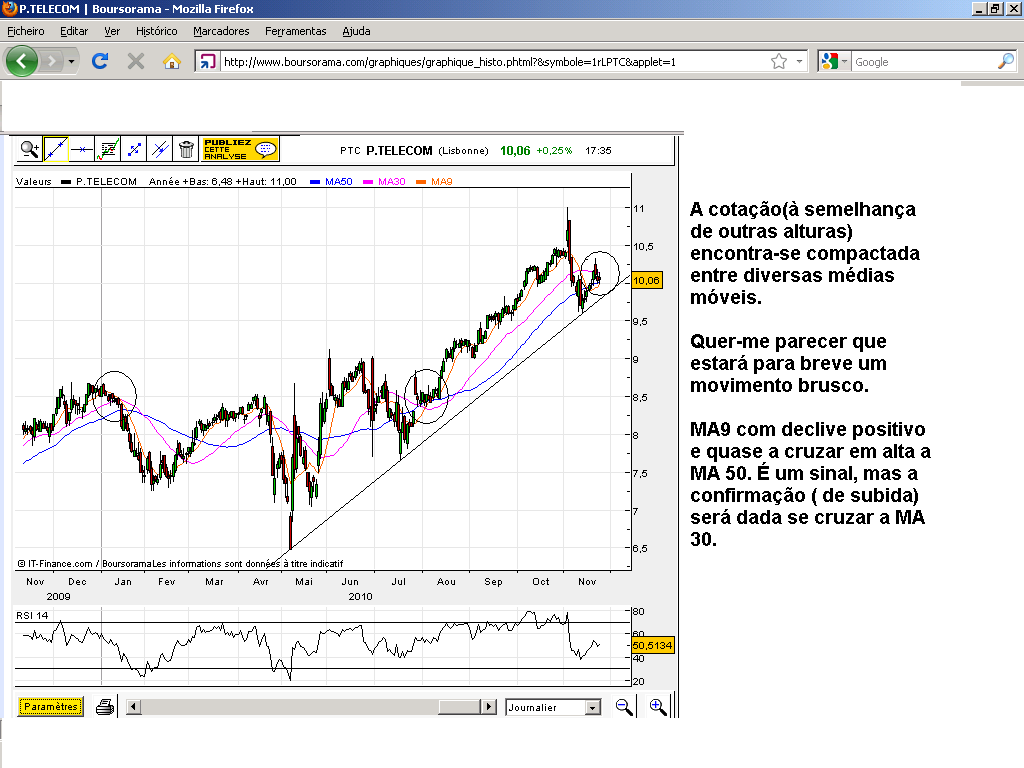Select the parallel channel lines tool

pyautogui.click(x=160, y=150)
